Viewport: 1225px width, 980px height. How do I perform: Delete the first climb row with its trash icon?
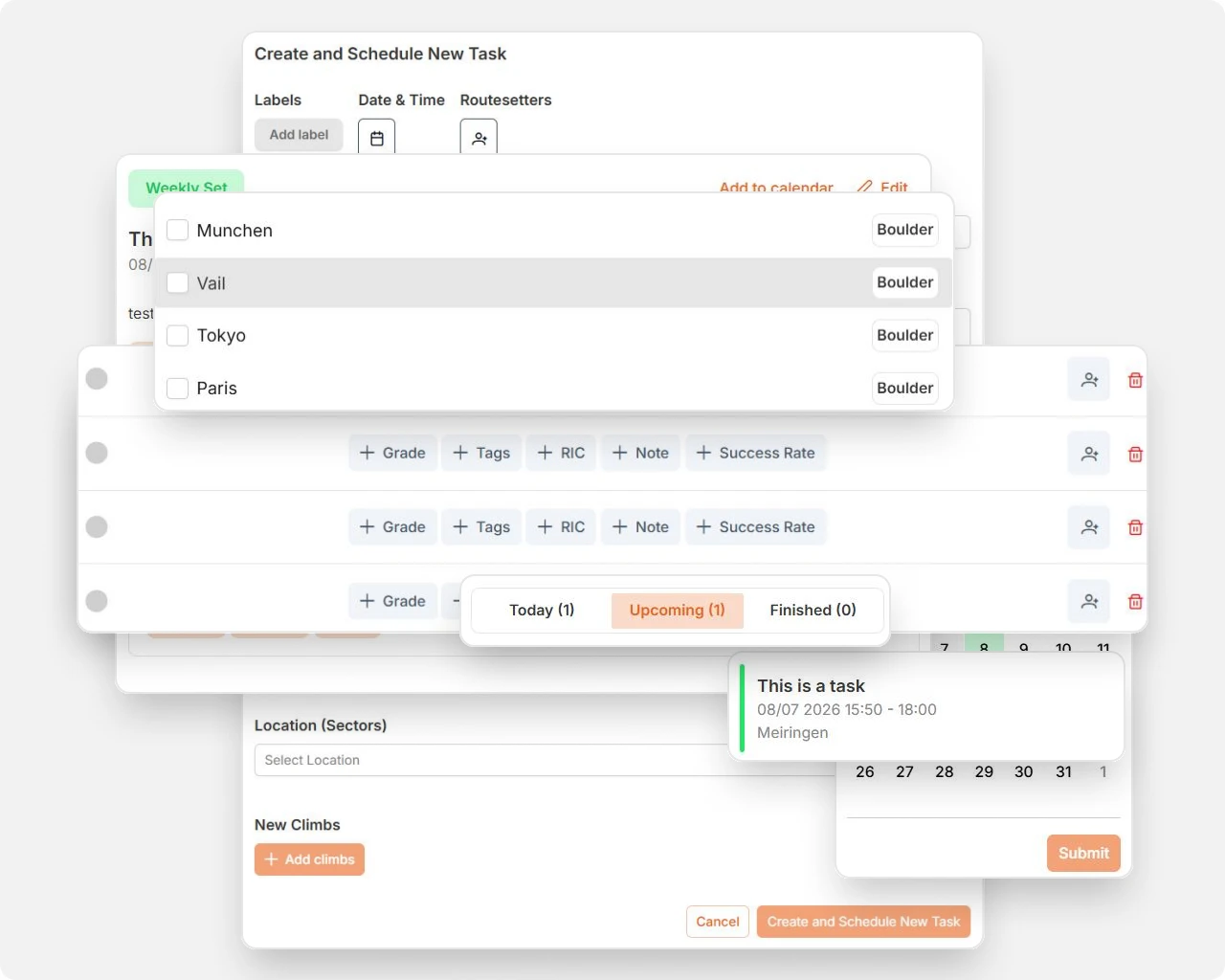coord(1135,380)
